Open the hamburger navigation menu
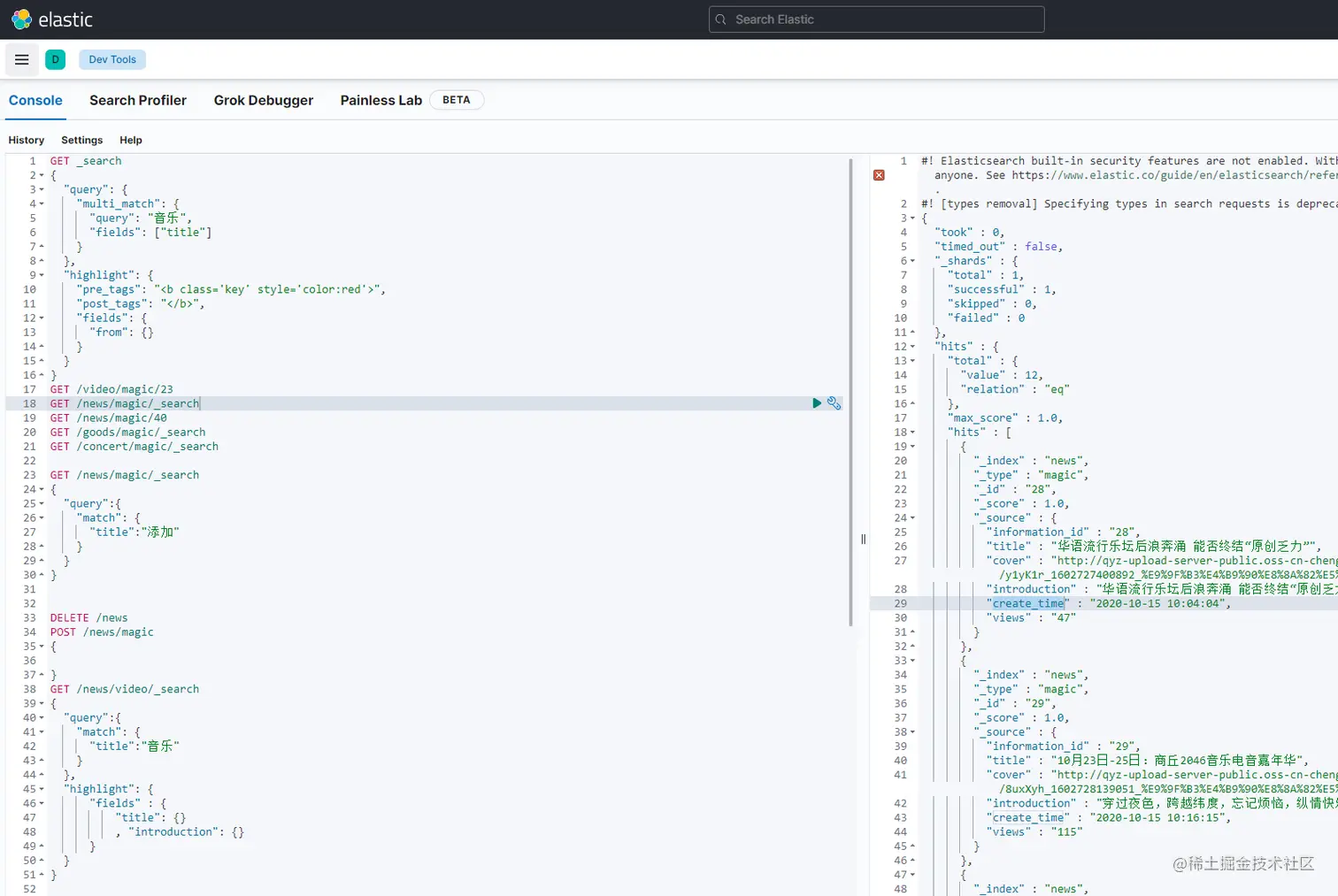Viewport: 1338px width, 896px height. click(x=22, y=59)
